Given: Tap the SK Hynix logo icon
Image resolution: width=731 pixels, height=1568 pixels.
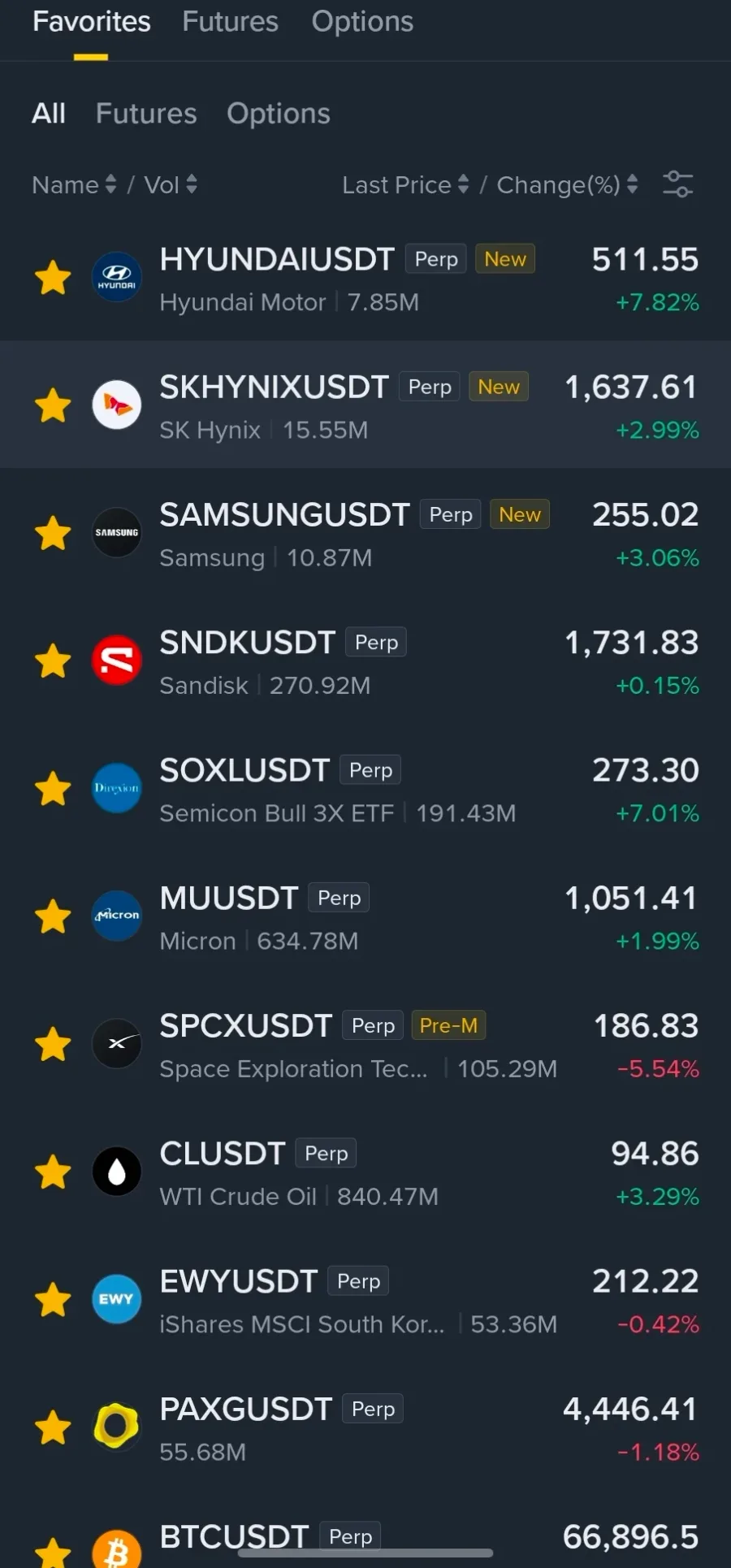Looking at the screenshot, I should click(x=117, y=405).
